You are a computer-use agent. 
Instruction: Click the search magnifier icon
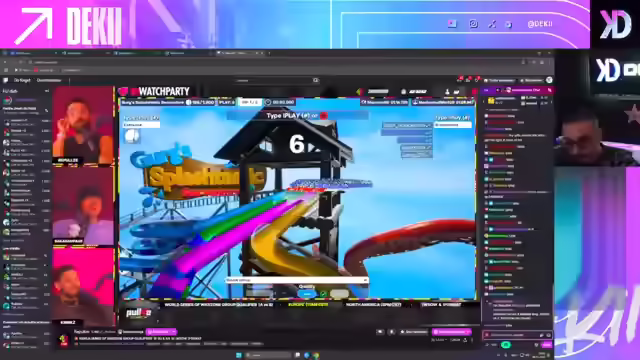pos(316,80)
